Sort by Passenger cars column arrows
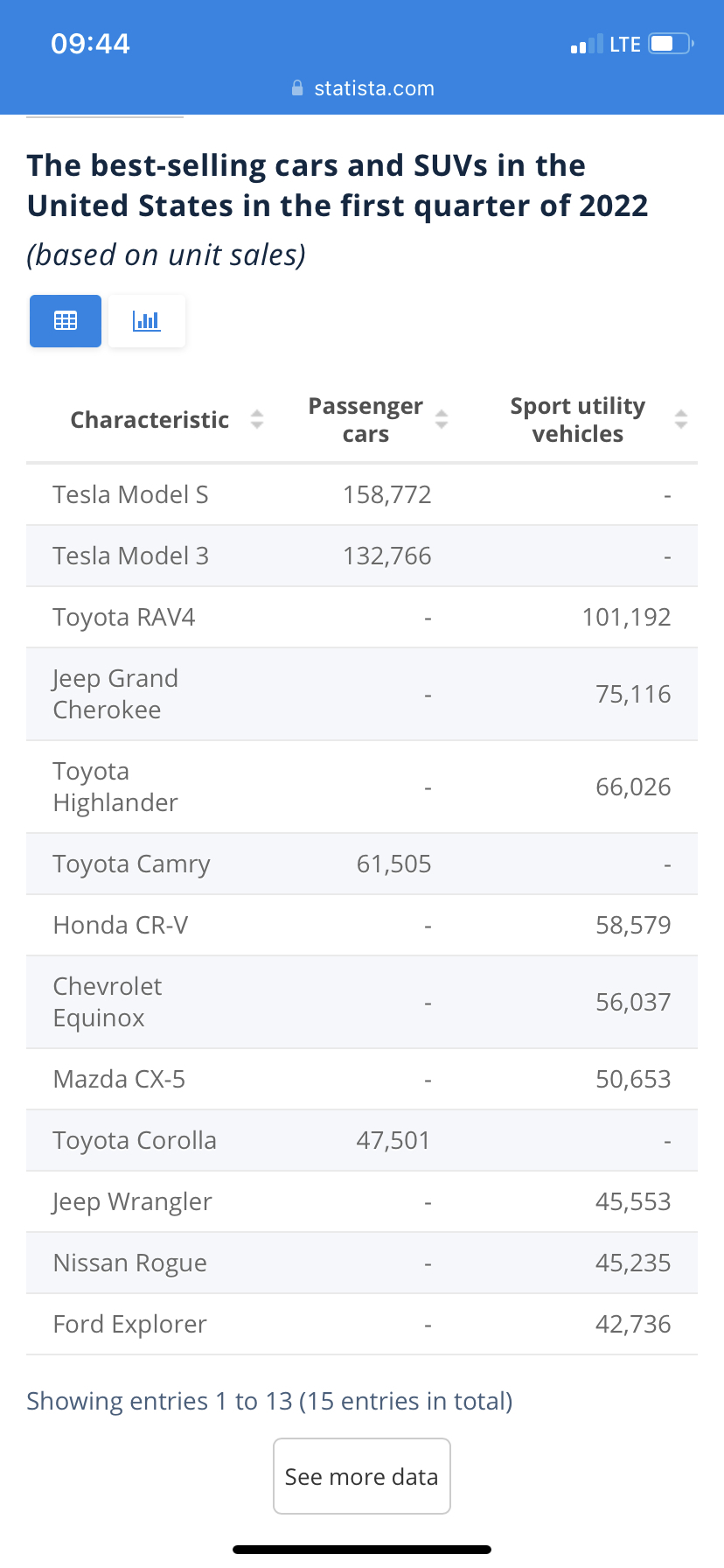This screenshot has height=1568, width=724. click(x=442, y=419)
